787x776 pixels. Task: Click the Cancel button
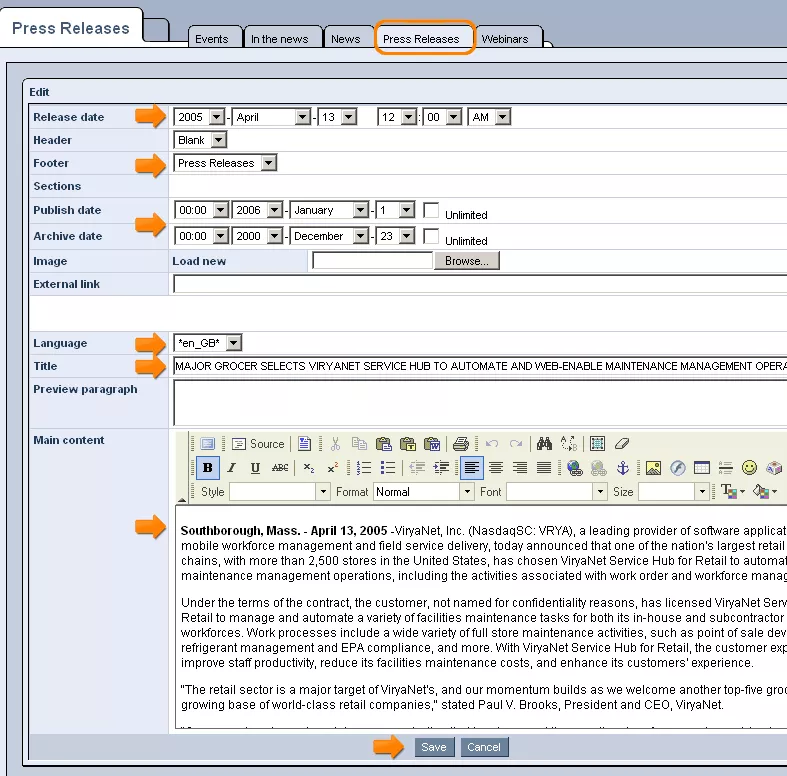pos(484,747)
